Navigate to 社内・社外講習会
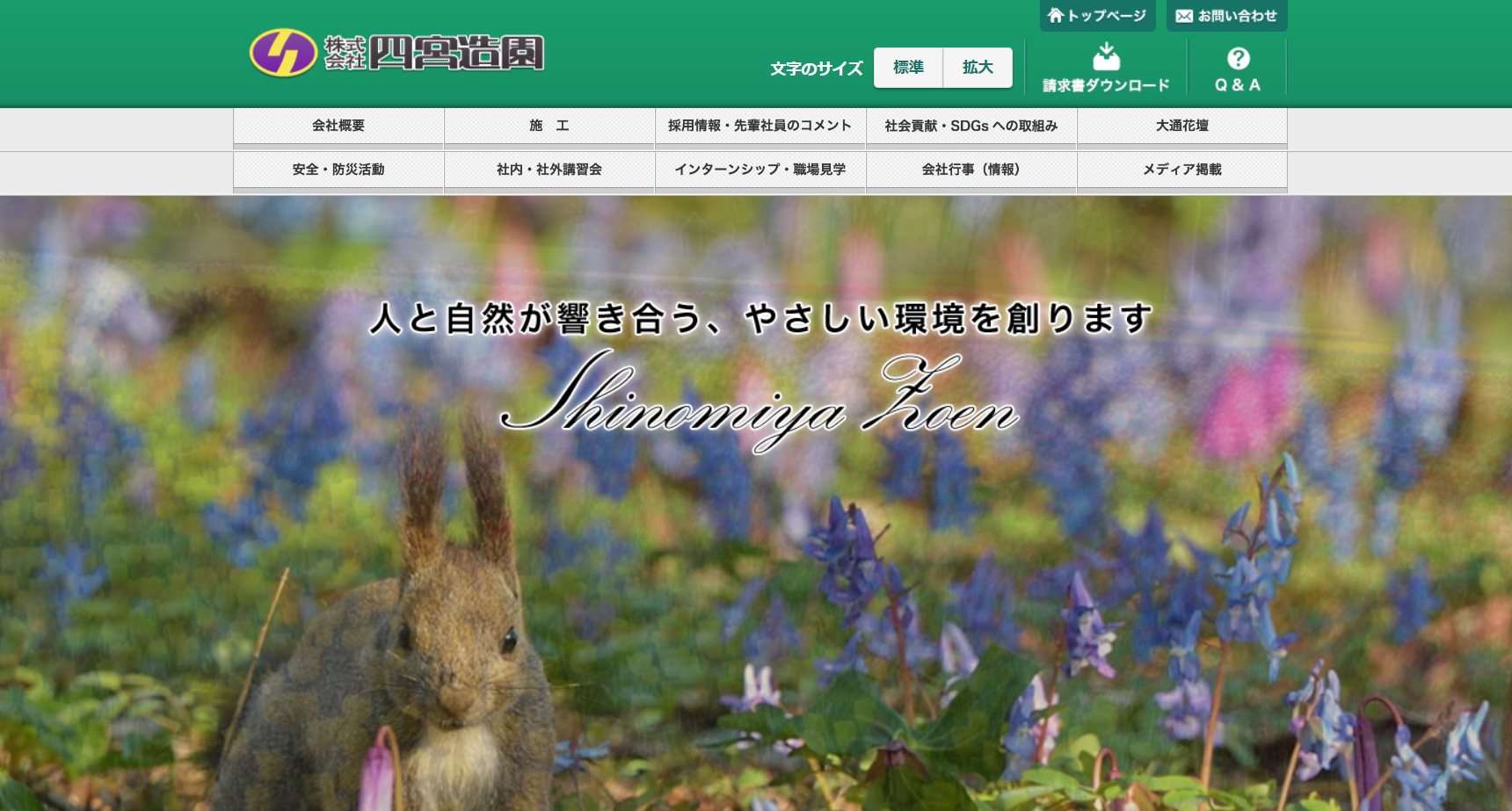The image size is (1512, 811). (x=549, y=170)
